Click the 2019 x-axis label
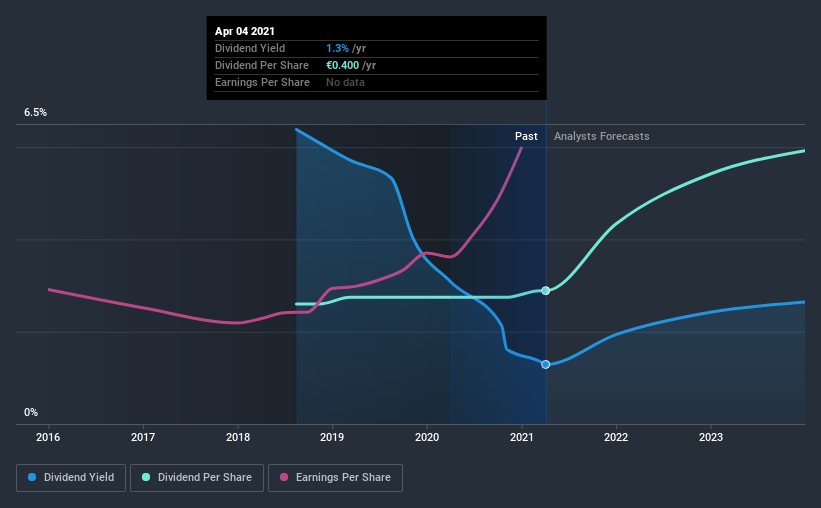The image size is (821, 508). (x=332, y=437)
